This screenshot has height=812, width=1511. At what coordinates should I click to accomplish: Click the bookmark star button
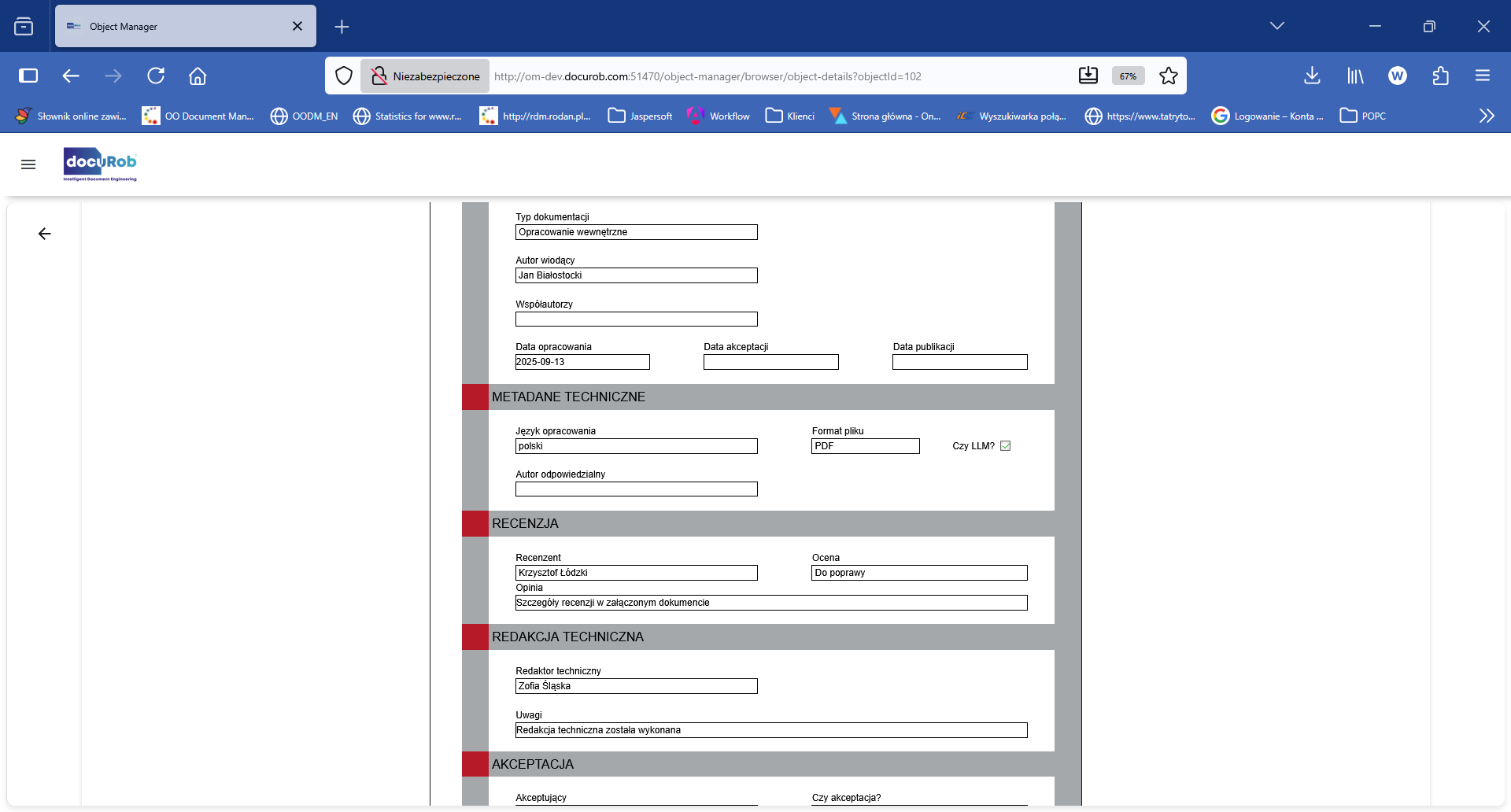coord(1168,76)
